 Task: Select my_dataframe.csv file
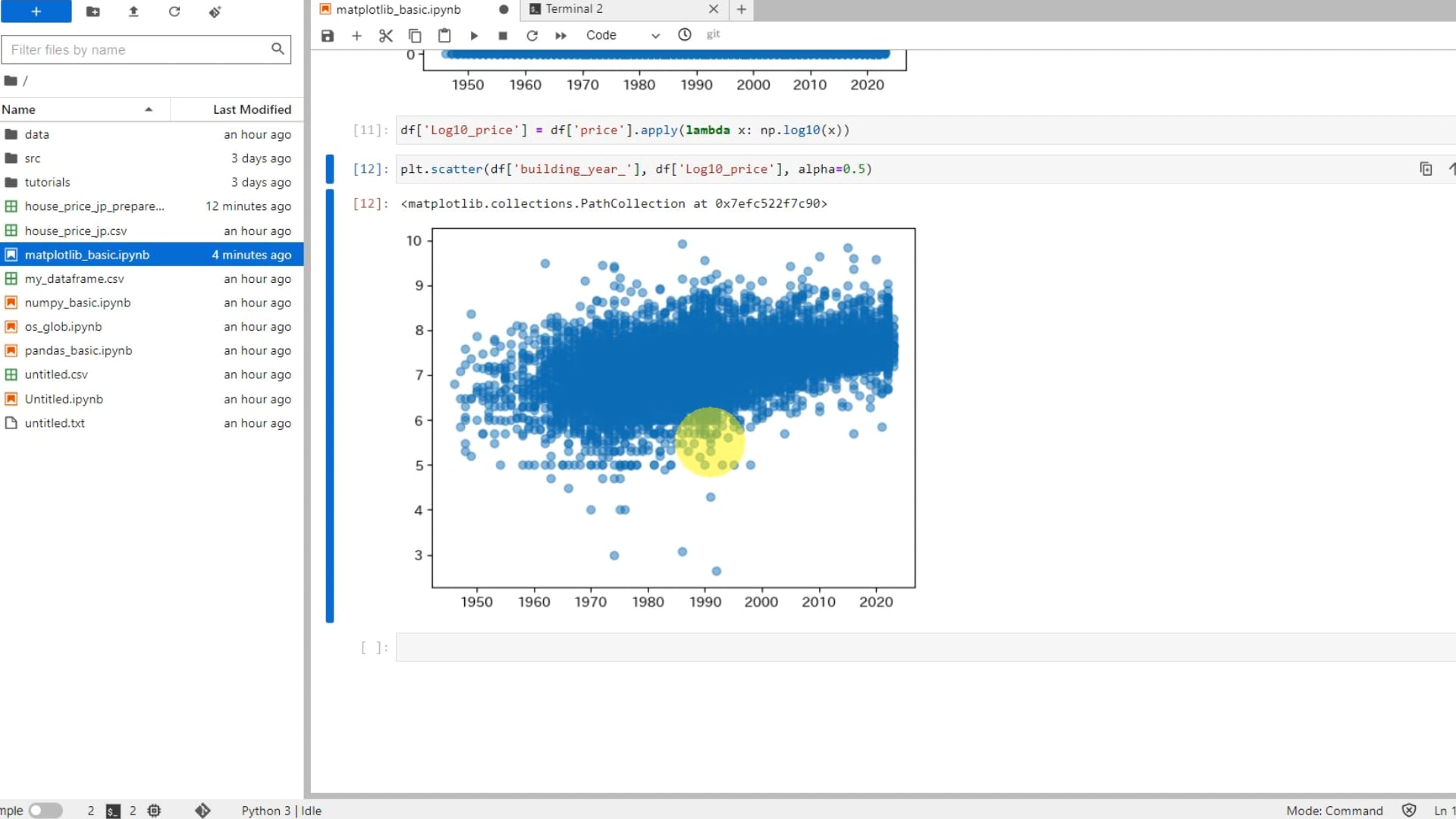[152, 278]
